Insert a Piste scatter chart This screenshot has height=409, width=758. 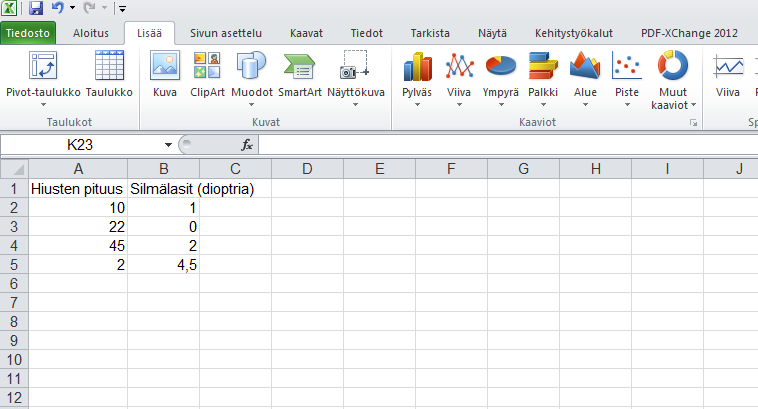627,76
